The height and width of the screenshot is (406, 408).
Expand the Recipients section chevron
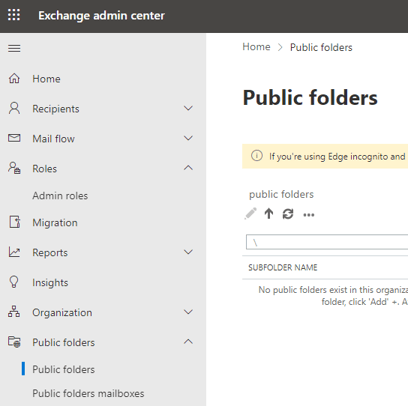[x=188, y=108]
